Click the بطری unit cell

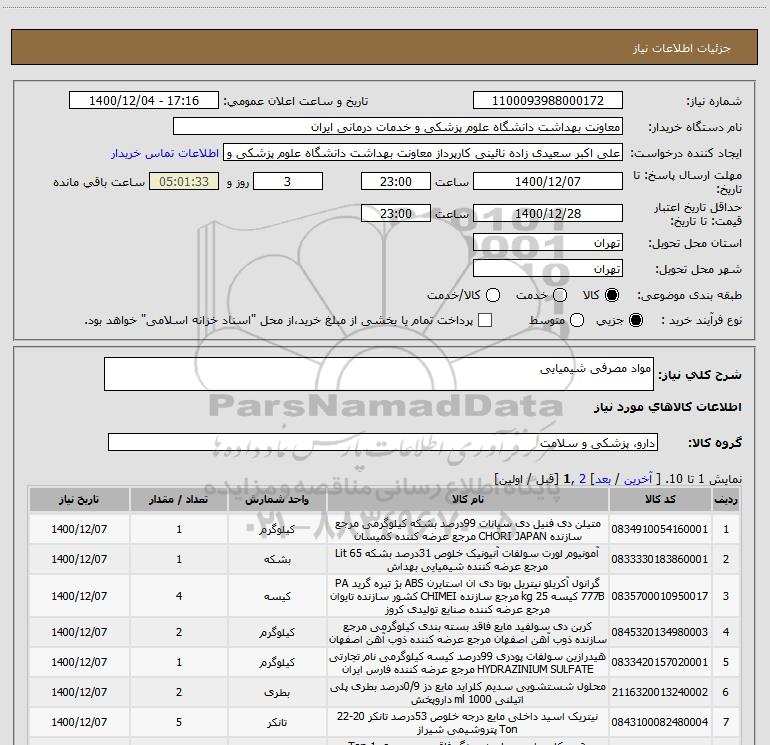[x=277, y=692]
